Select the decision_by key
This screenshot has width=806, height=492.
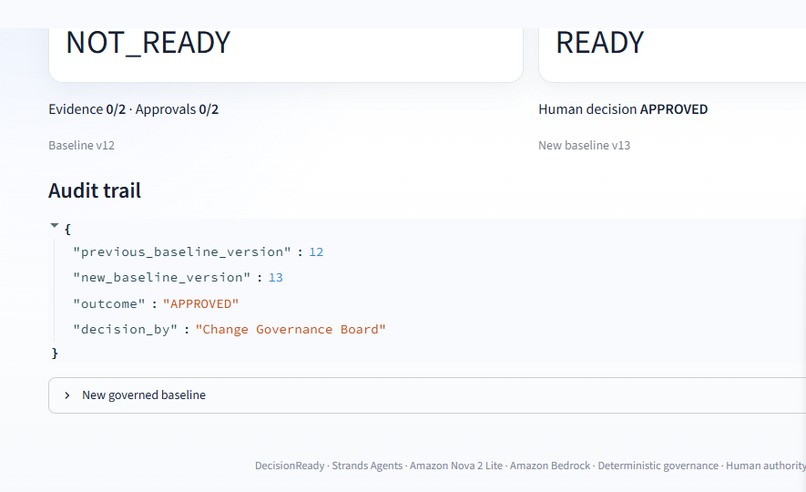click(x=125, y=330)
